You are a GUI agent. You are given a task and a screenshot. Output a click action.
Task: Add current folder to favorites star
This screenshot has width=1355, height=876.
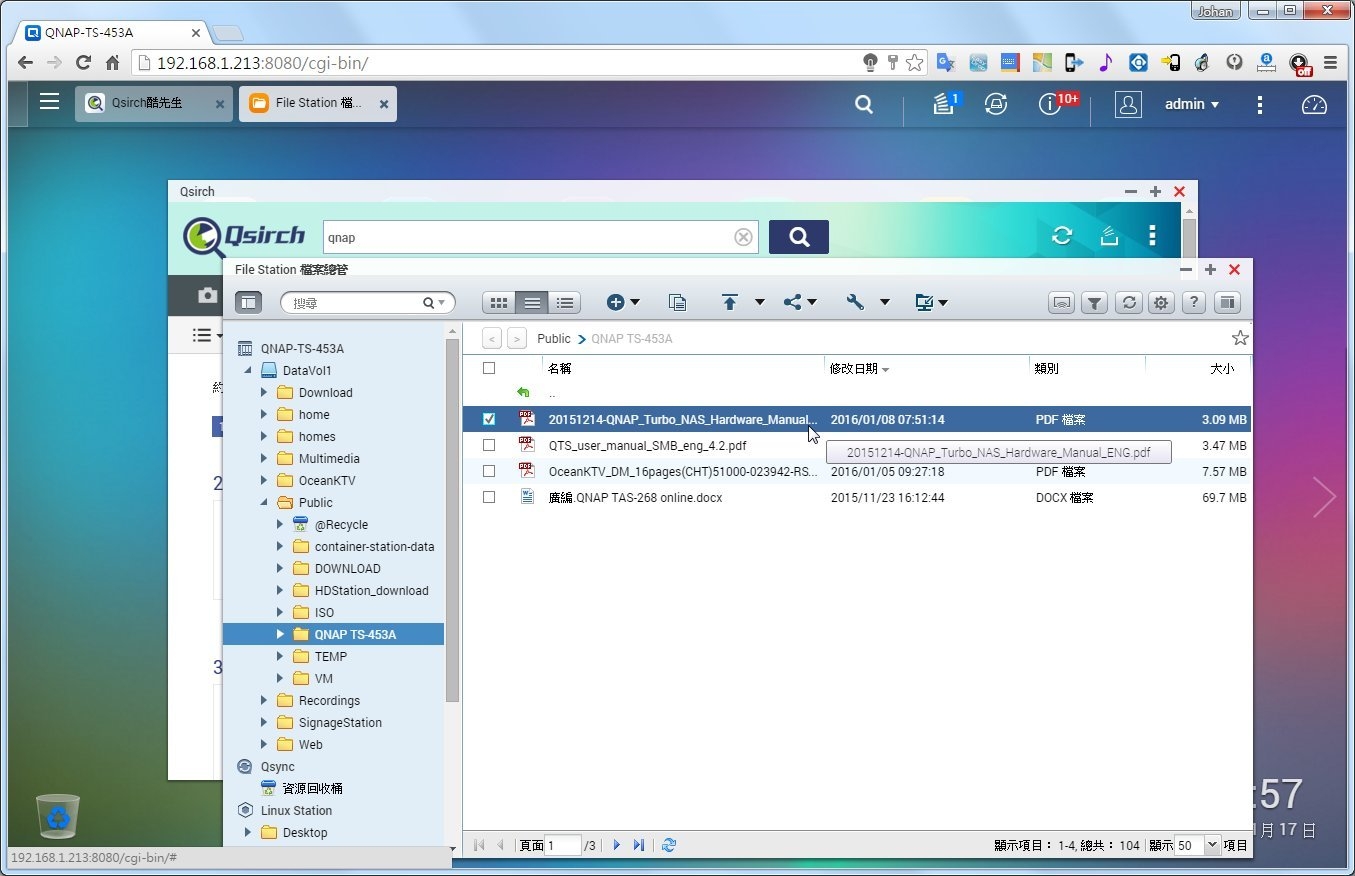coord(1240,338)
